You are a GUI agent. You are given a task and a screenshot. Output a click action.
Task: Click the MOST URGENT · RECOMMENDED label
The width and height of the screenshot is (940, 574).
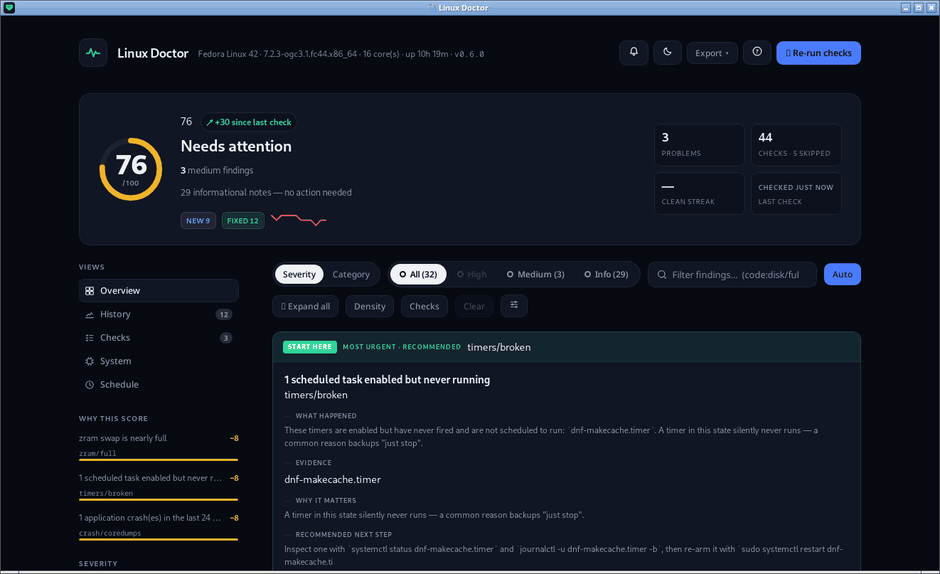(402, 347)
